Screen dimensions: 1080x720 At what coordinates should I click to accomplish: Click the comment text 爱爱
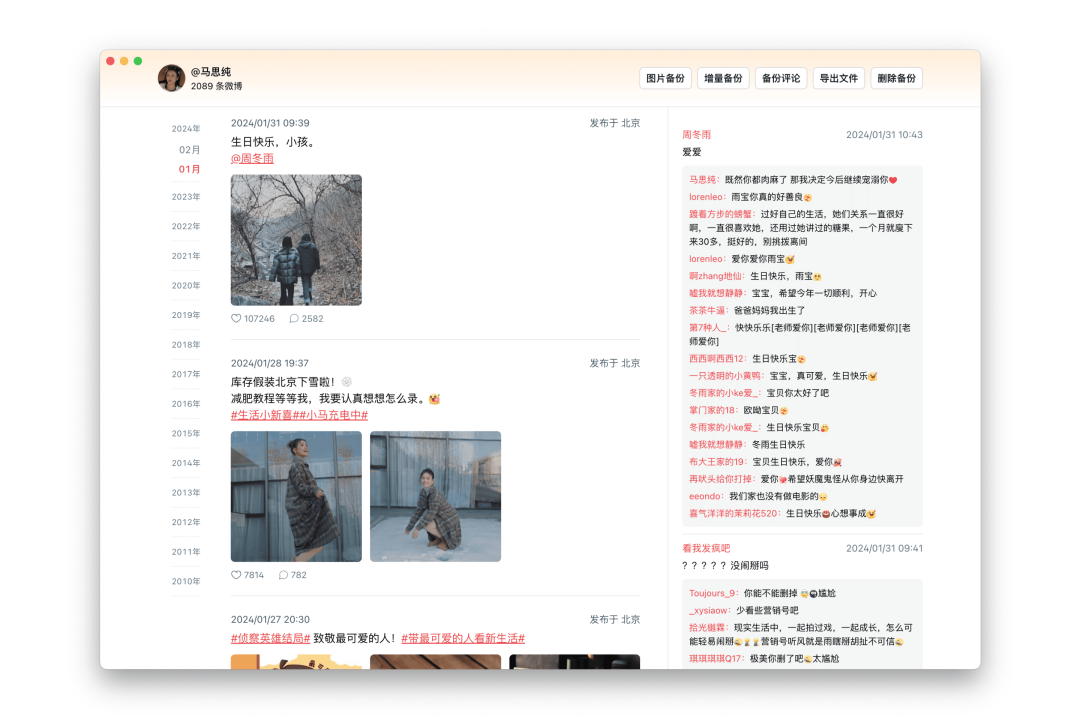(692, 152)
